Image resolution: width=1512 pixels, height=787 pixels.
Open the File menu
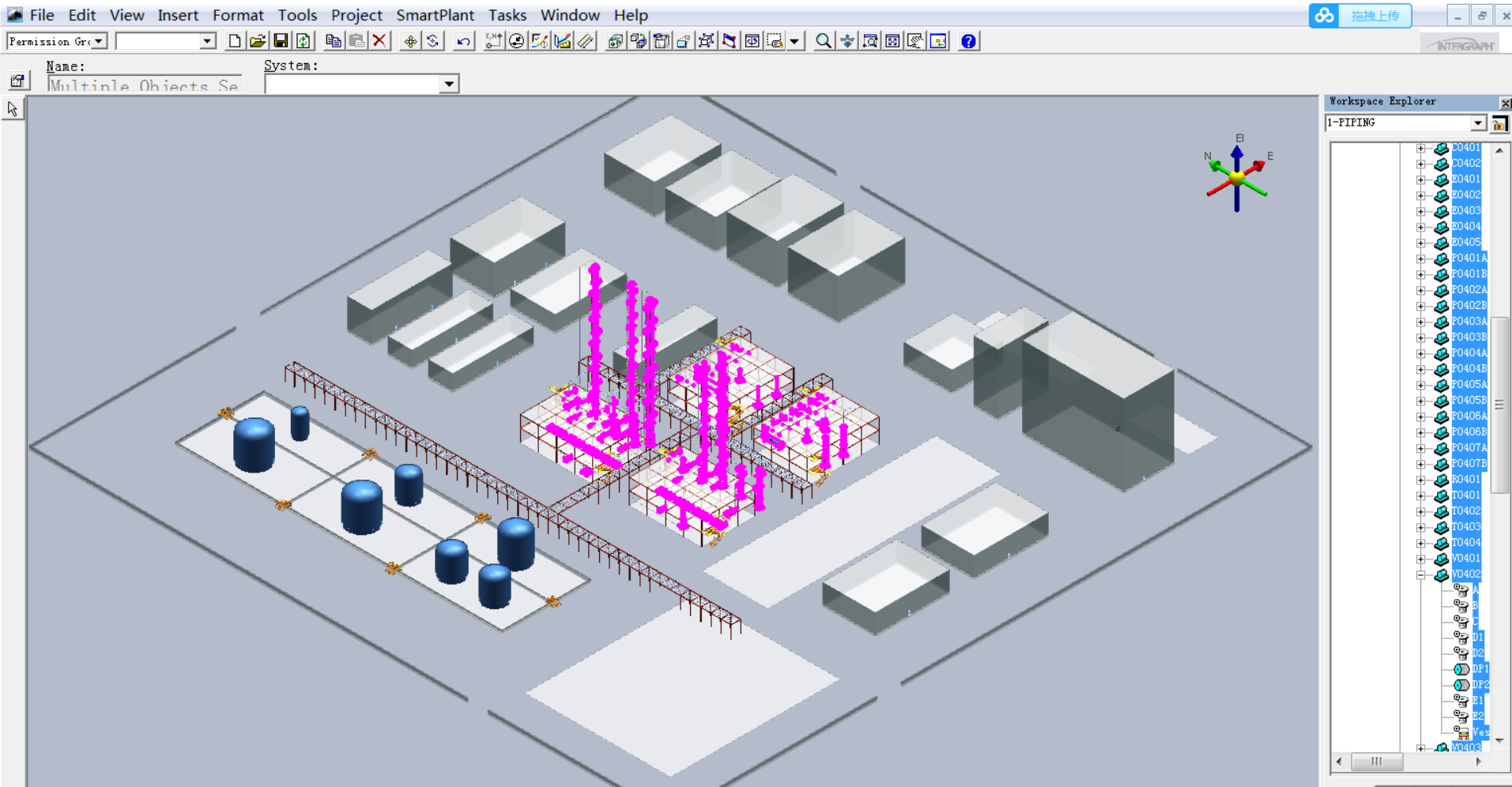coord(42,15)
